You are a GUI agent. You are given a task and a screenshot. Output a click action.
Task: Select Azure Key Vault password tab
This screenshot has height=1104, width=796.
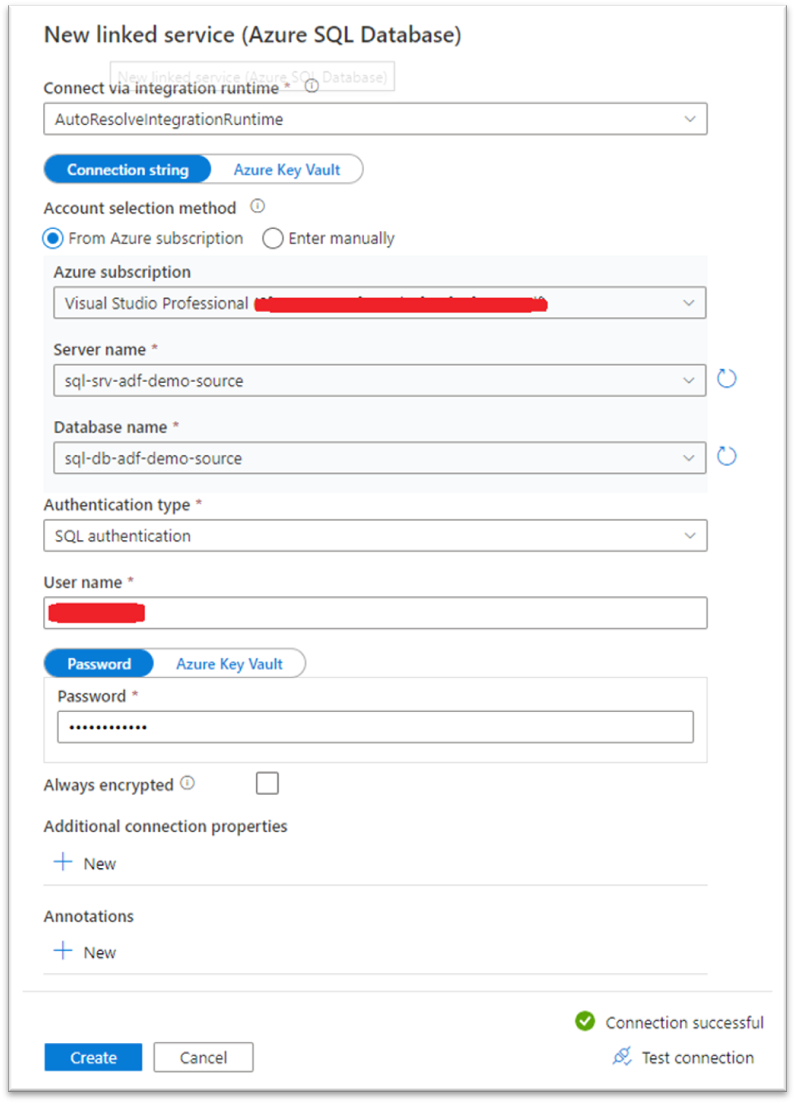click(x=229, y=664)
